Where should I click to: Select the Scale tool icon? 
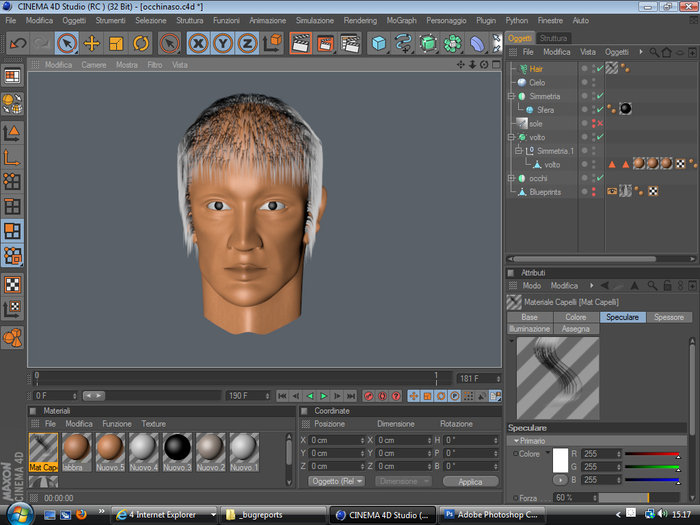[116, 43]
